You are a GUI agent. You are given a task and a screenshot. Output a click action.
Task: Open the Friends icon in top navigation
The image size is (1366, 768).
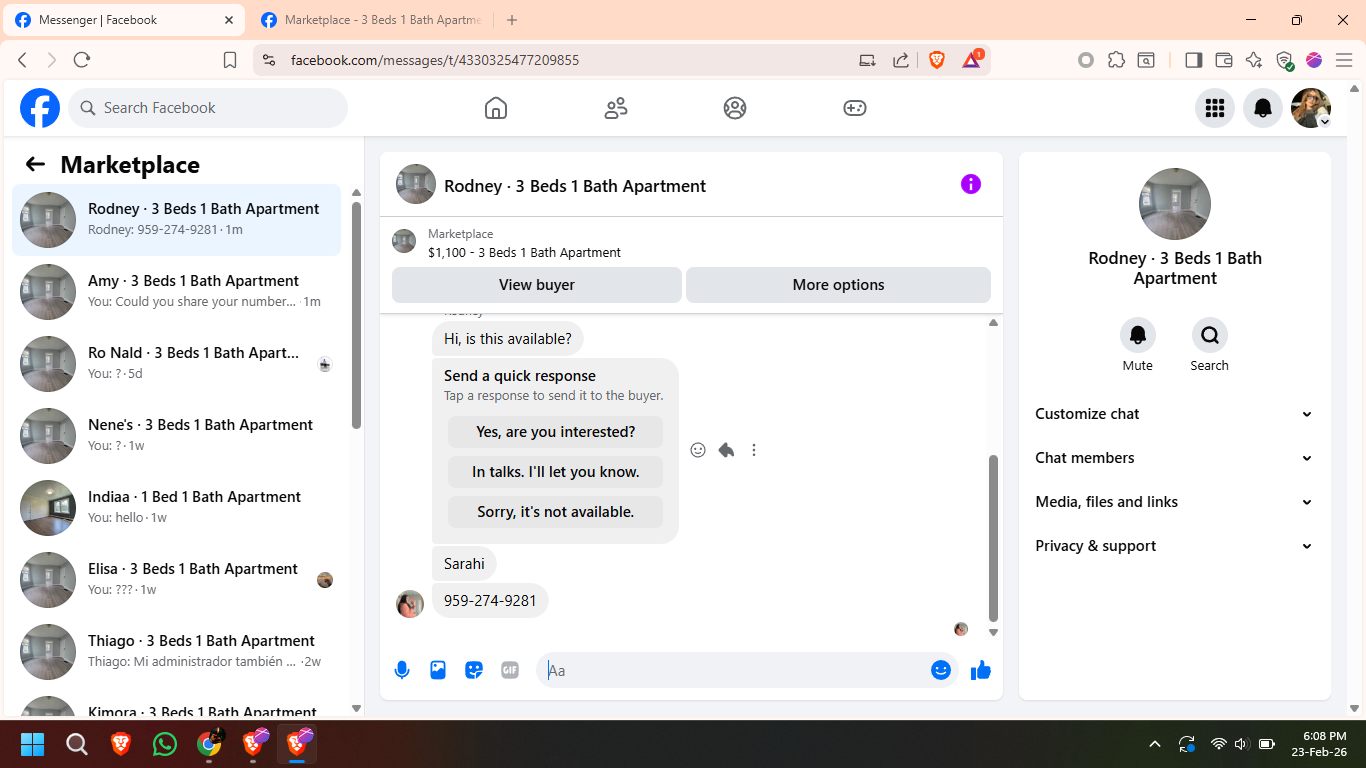coord(616,108)
